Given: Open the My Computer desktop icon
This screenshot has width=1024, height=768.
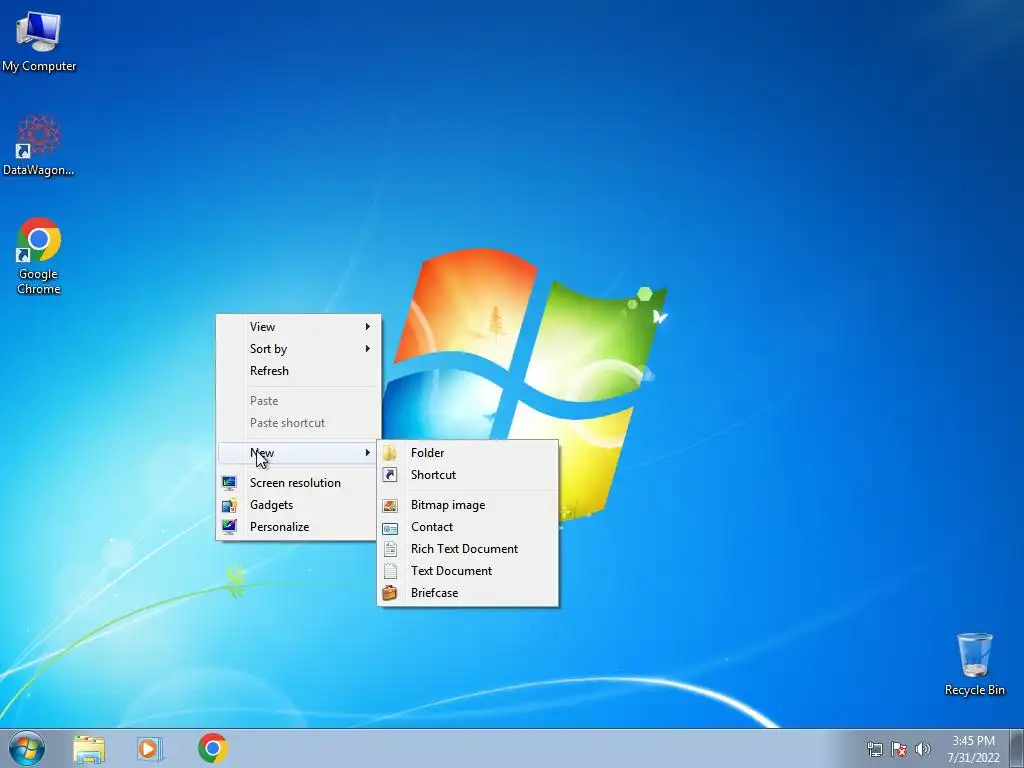Looking at the screenshot, I should tap(39, 41).
